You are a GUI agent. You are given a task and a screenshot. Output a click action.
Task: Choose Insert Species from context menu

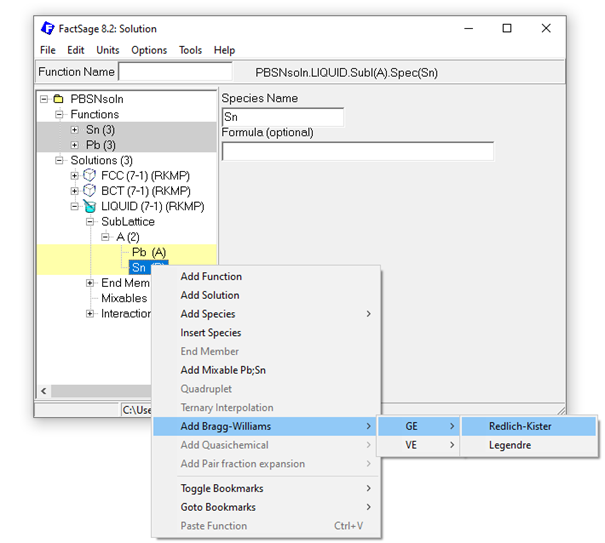point(266,333)
